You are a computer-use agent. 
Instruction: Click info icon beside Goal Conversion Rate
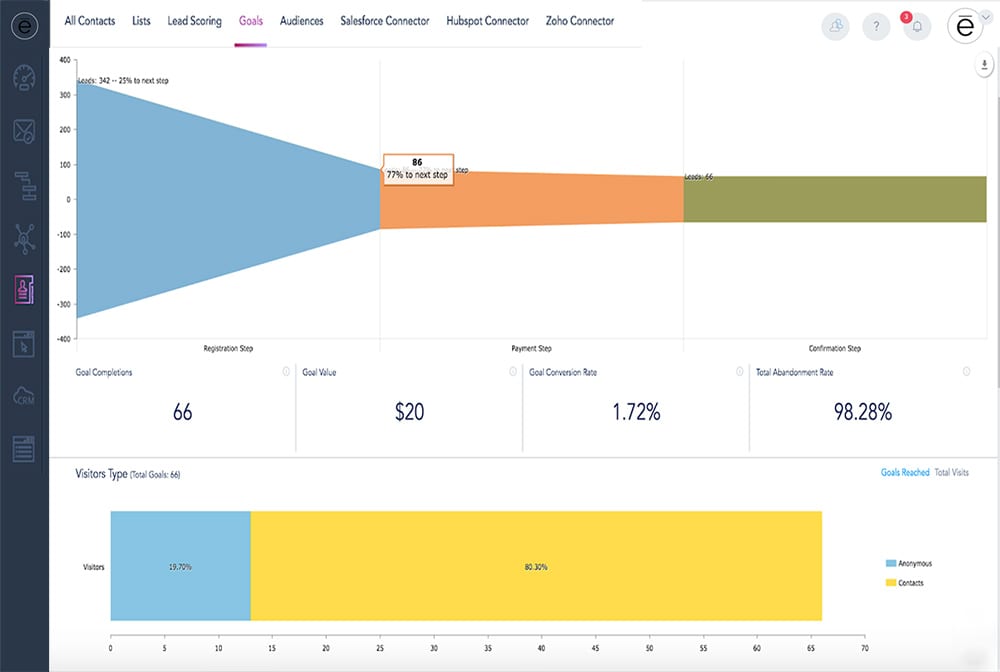point(739,372)
